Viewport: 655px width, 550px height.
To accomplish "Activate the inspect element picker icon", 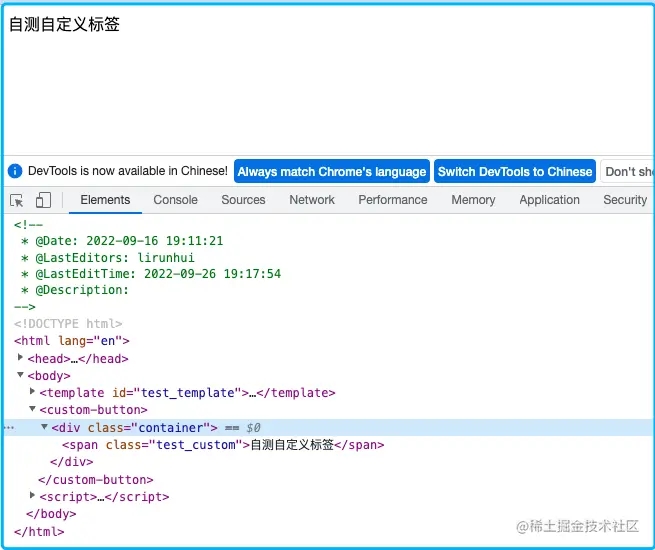I will tap(17, 200).
